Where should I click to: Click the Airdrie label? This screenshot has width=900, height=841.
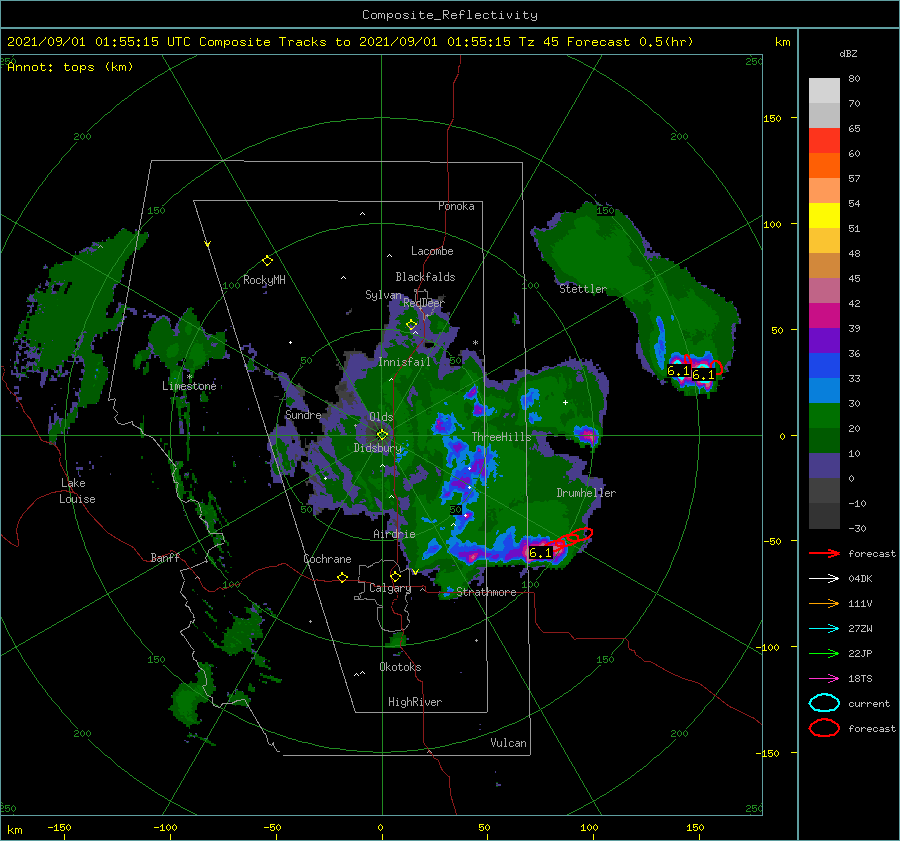pyautogui.click(x=394, y=534)
